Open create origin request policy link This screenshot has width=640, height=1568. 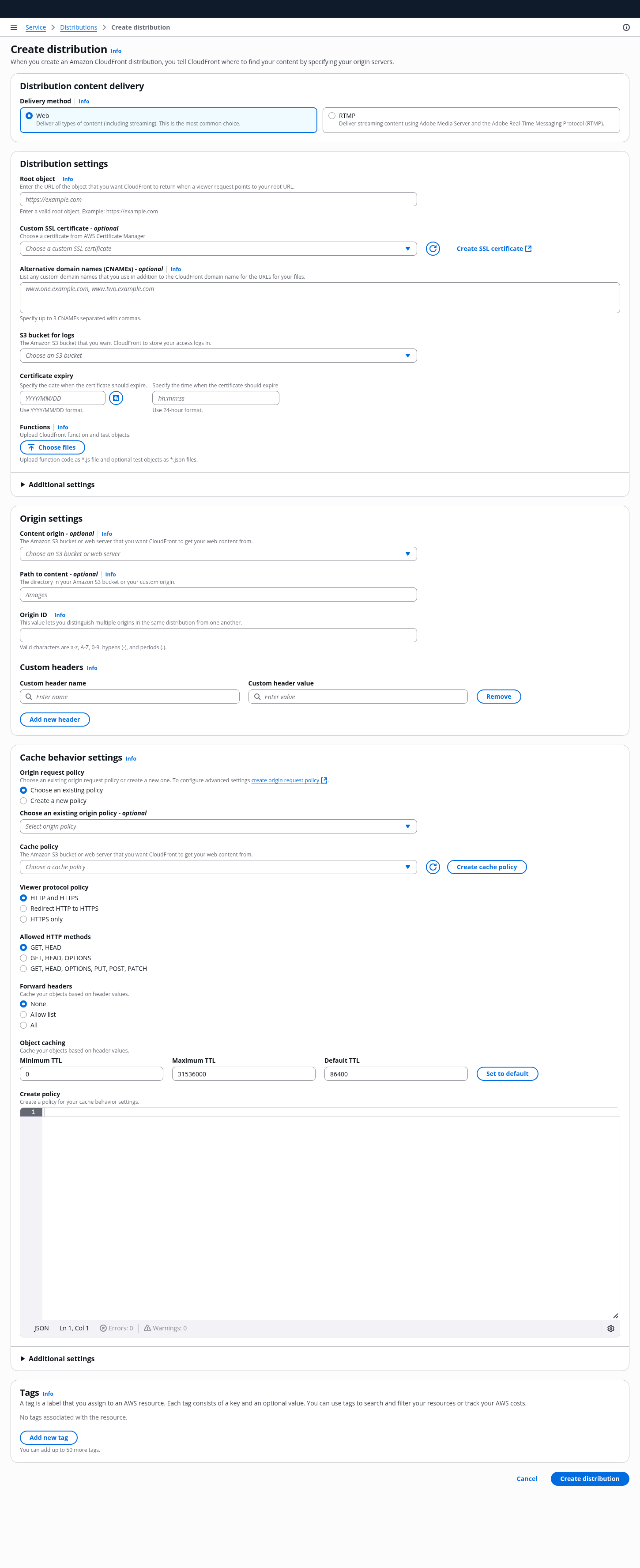pyautogui.click(x=285, y=780)
